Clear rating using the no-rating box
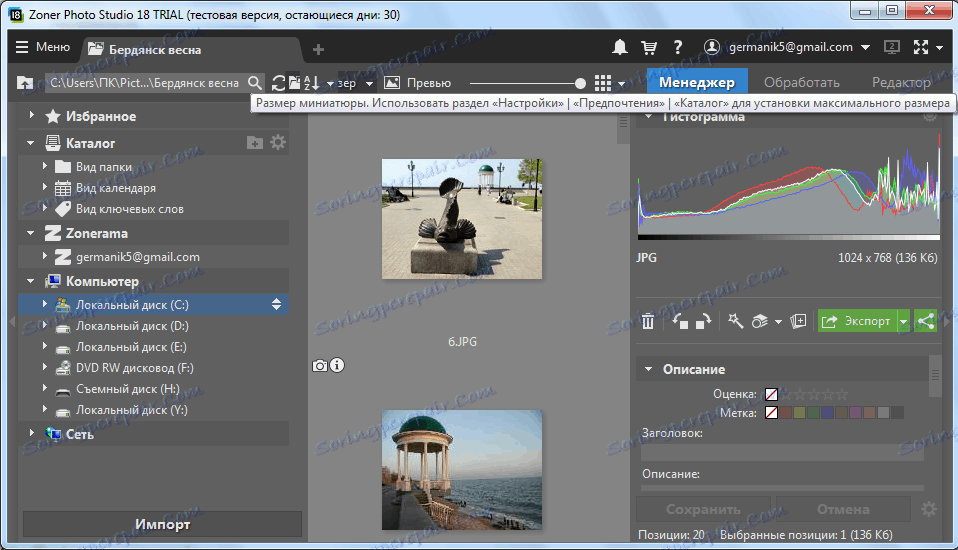This screenshot has height=550, width=958. 771,395
